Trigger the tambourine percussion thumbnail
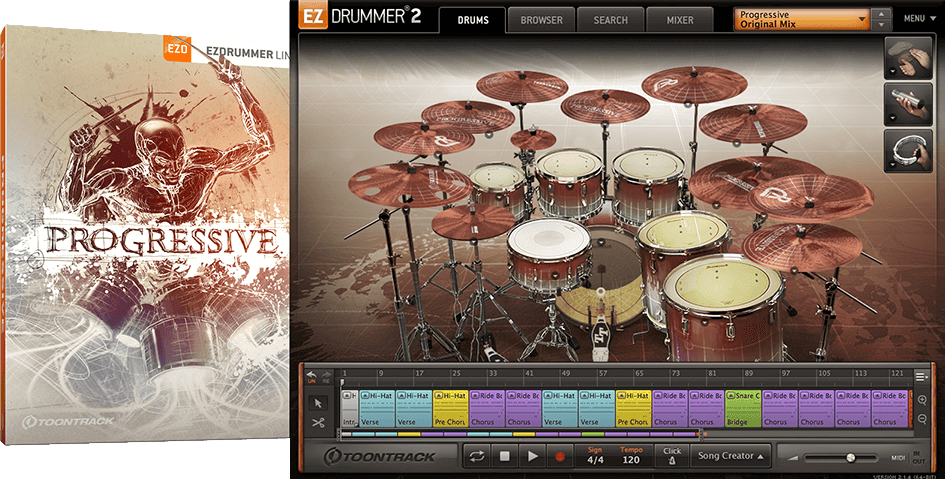The height and width of the screenshot is (479, 945). tap(910, 151)
